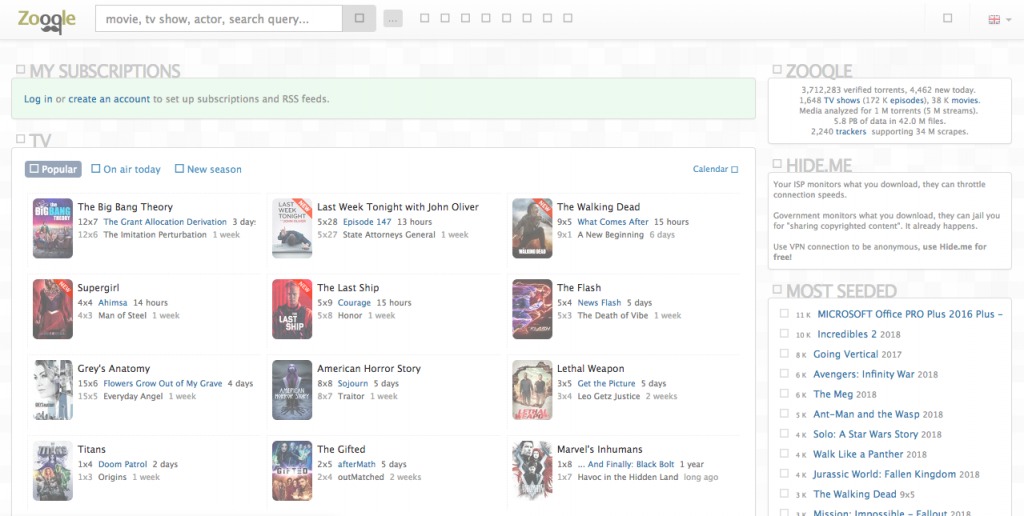Click Grey's Anatomy poster thumbnail
This screenshot has width=1024, height=516.
pyautogui.click(x=53, y=390)
